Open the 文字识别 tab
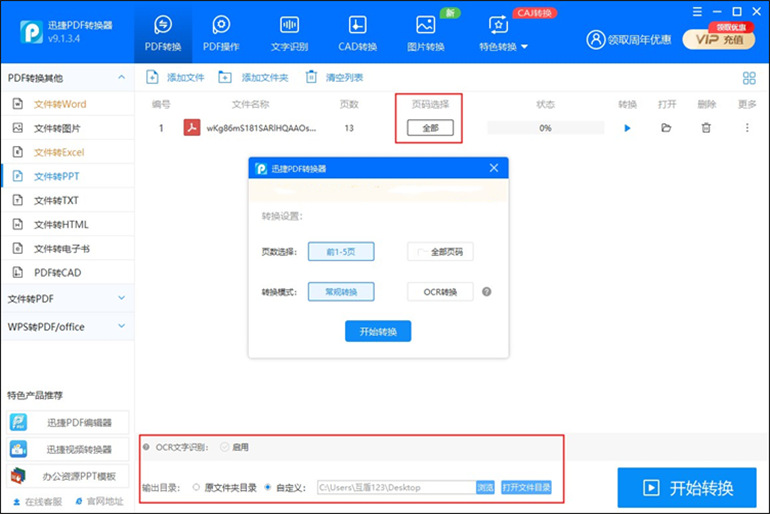 pyautogui.click(x=289, y=33)
